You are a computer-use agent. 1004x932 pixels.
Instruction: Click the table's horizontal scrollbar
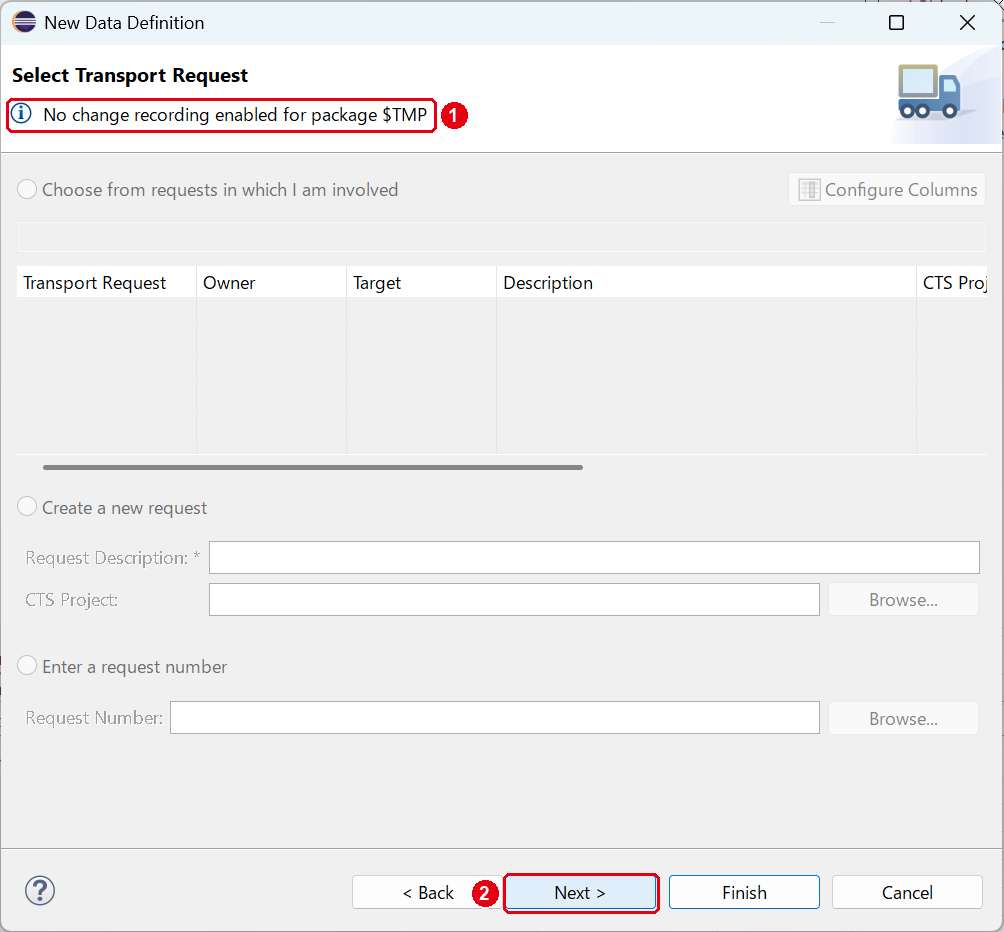[313, 467]
